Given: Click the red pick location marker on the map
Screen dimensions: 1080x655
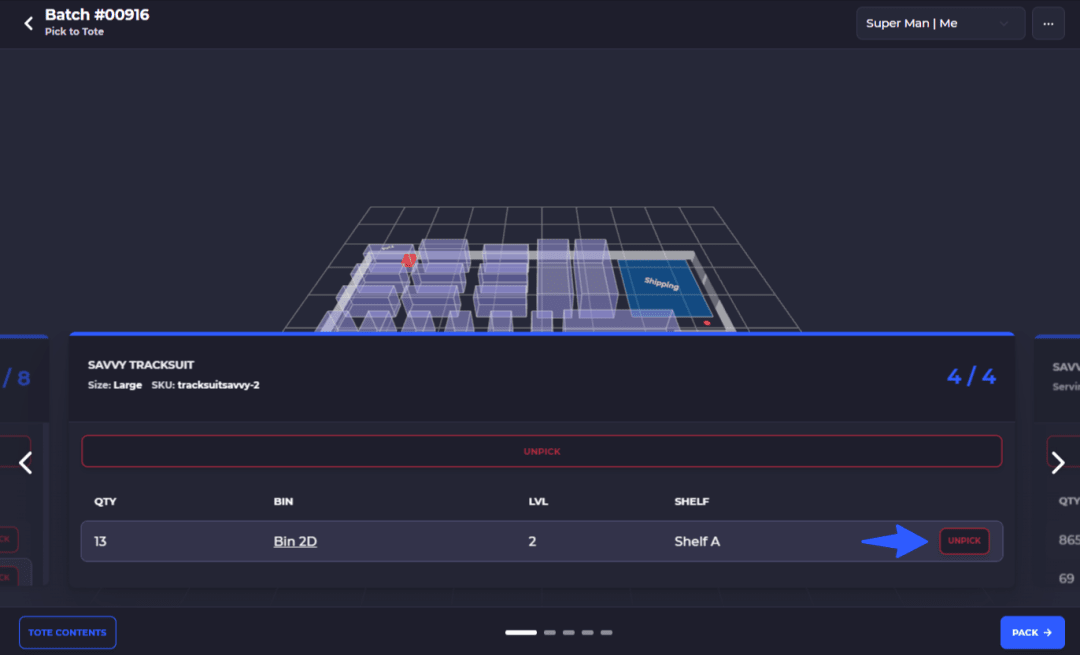Looking at the screenshot, I should click(408, 260).
